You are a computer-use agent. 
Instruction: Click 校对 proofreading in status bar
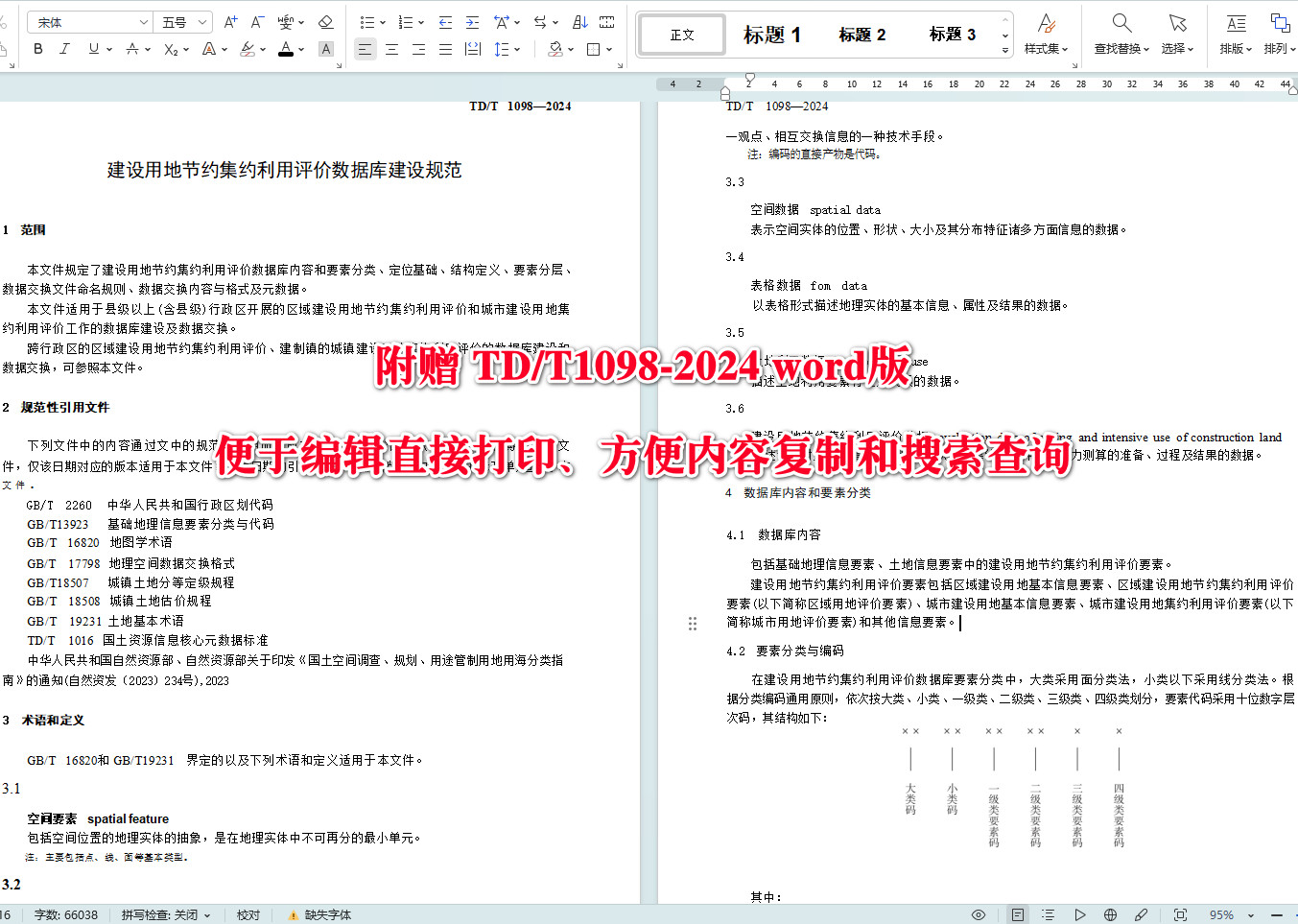tap(248, 914)
